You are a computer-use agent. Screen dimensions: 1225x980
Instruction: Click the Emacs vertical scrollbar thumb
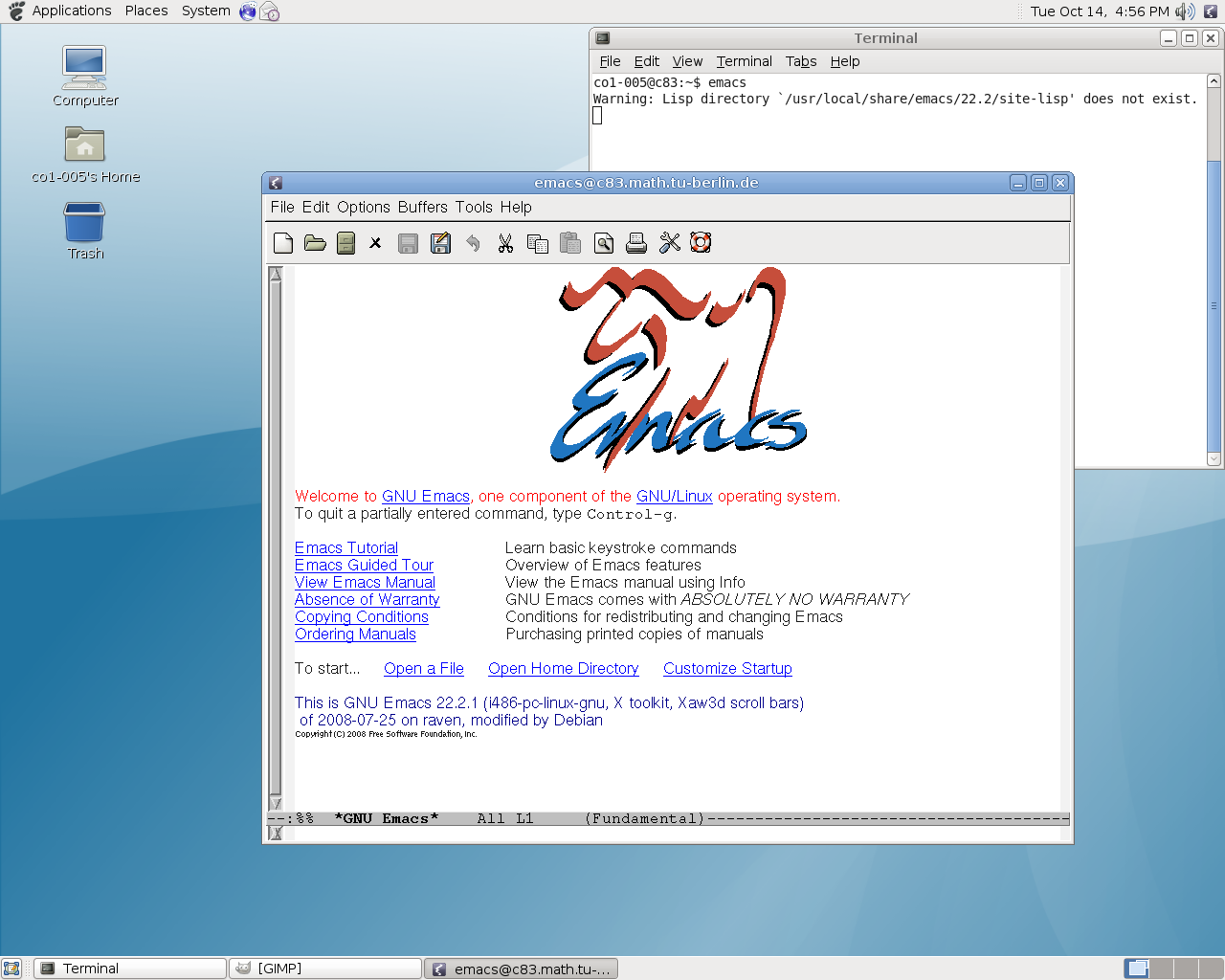click(276, 539)
